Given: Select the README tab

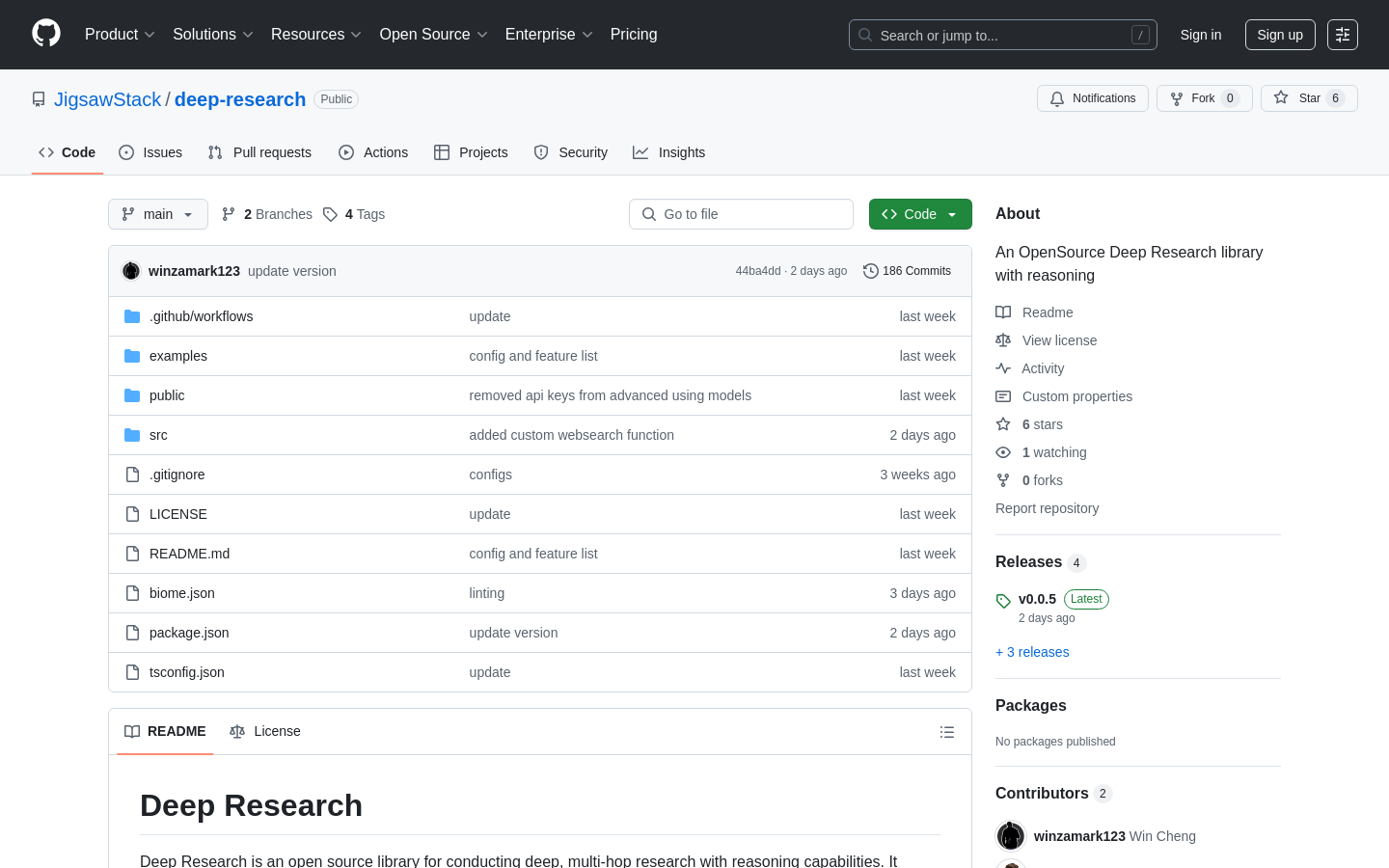Looking at the screenshot, I should 165,731.
